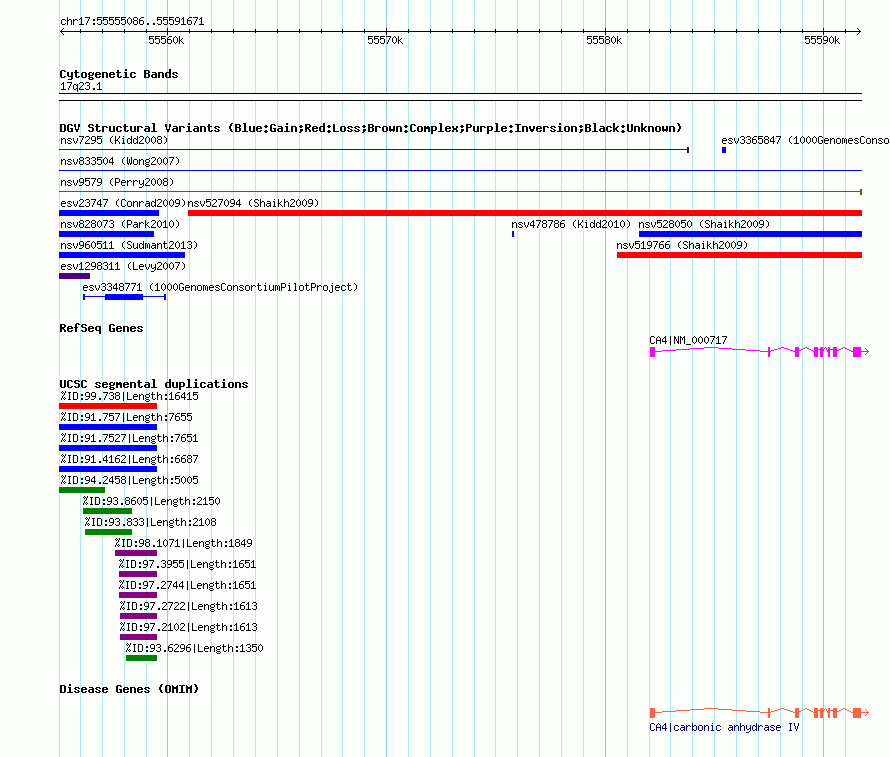Select the nsv833504 (Wong2007) variant label

click(120, 161)
